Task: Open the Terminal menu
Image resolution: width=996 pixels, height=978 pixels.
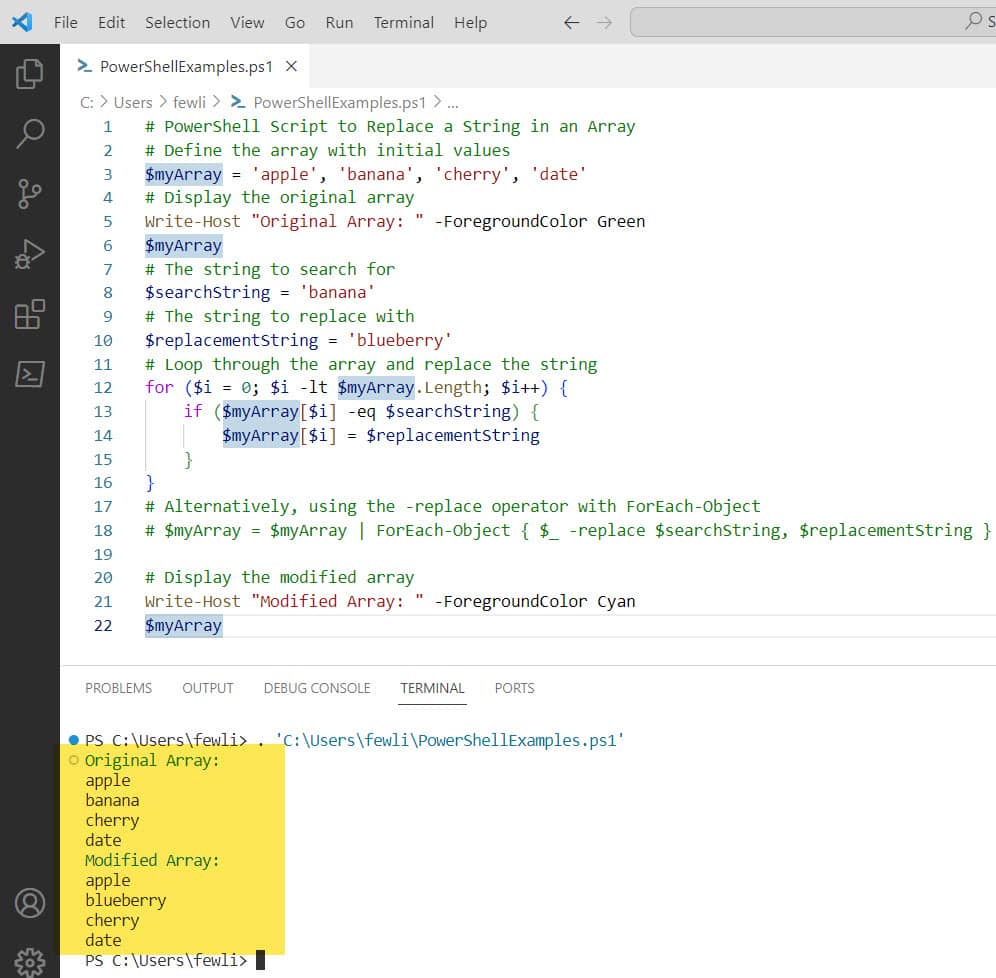Action: point(403,22)
